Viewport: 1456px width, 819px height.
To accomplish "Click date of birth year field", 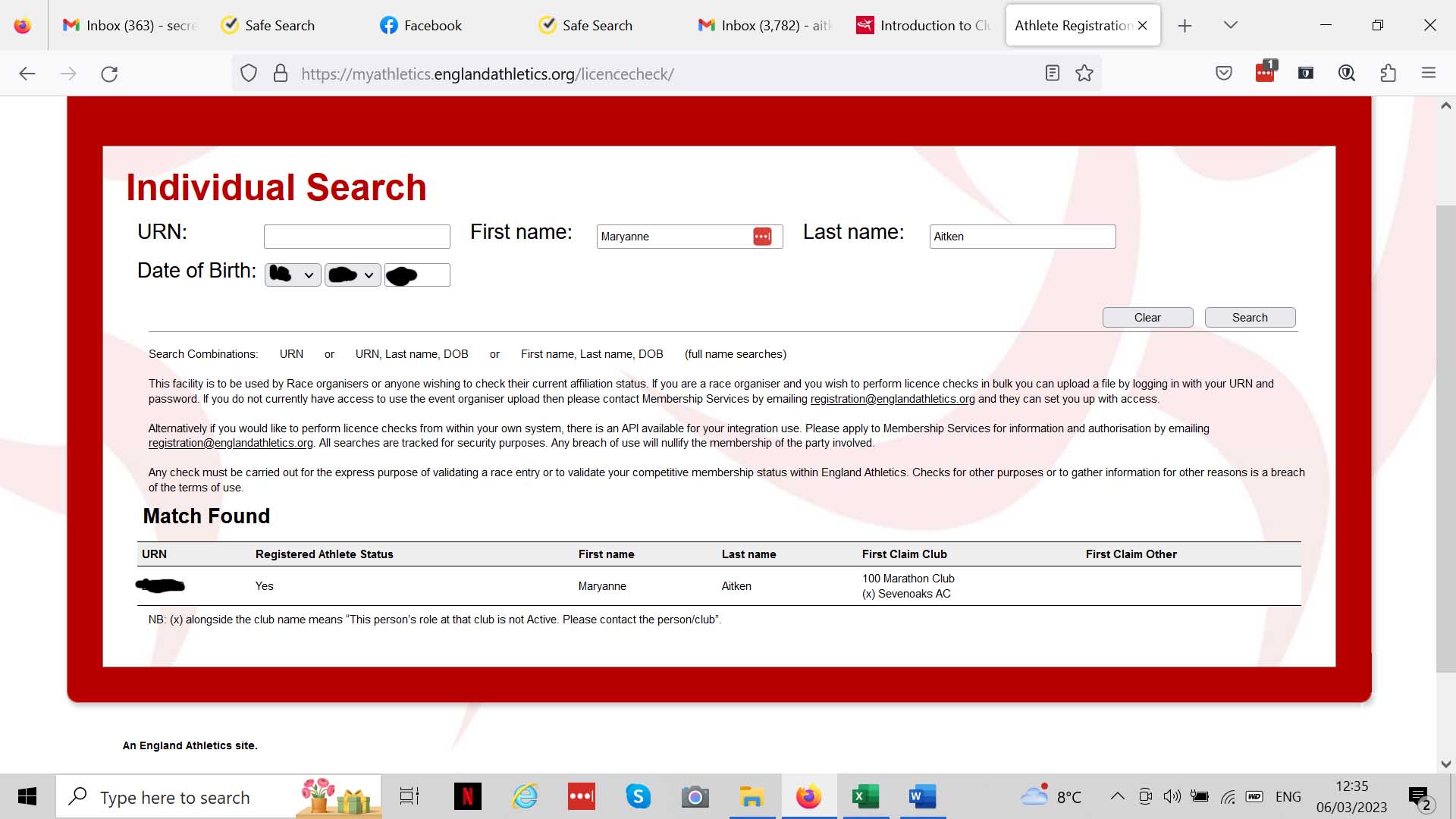I will pyautogui.click(x=417, y=275).
